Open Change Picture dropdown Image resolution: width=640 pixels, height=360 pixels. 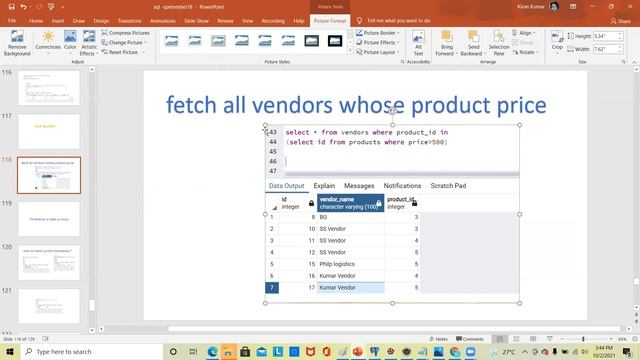coord(124,42)
